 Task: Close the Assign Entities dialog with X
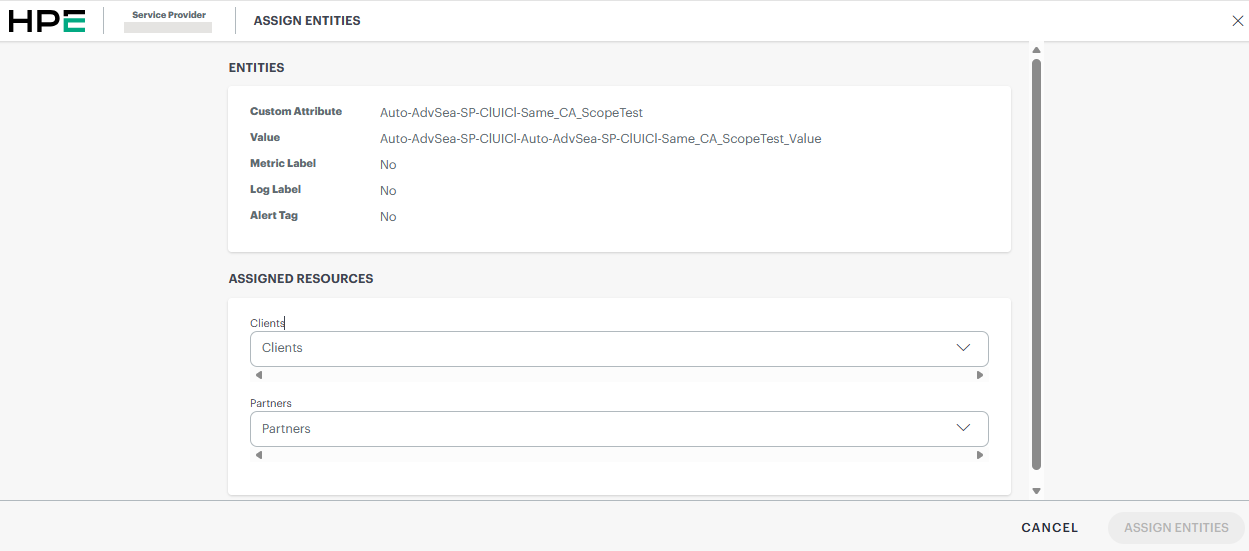click(1237, 21)
